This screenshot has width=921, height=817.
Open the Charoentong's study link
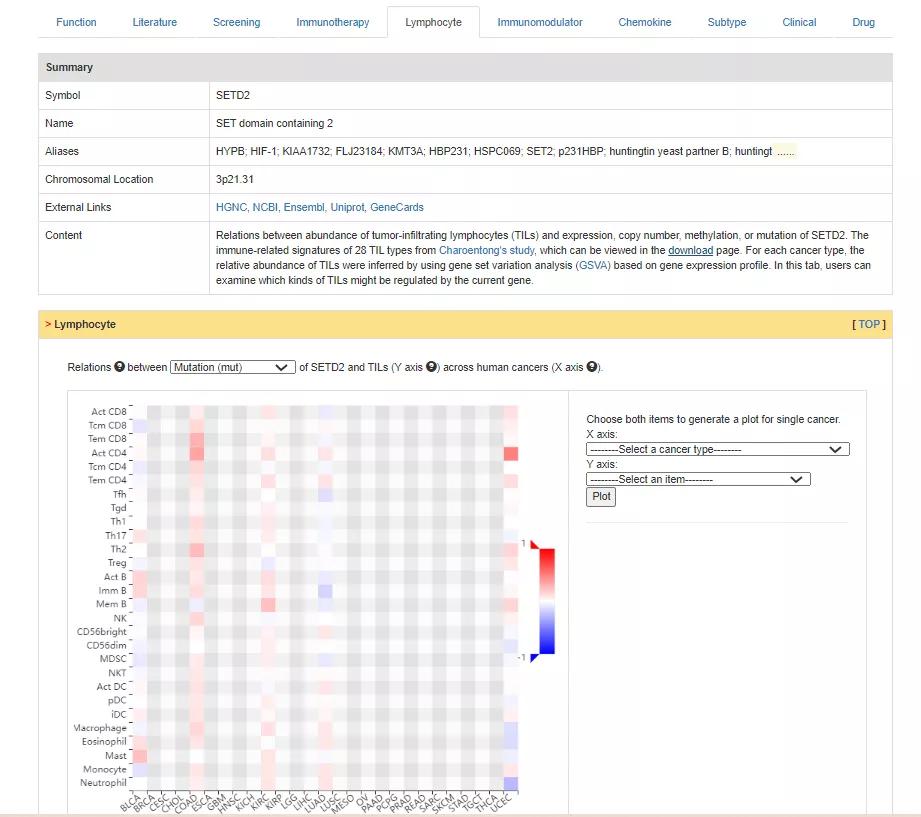pyautogui.click(x=486, y=250)
